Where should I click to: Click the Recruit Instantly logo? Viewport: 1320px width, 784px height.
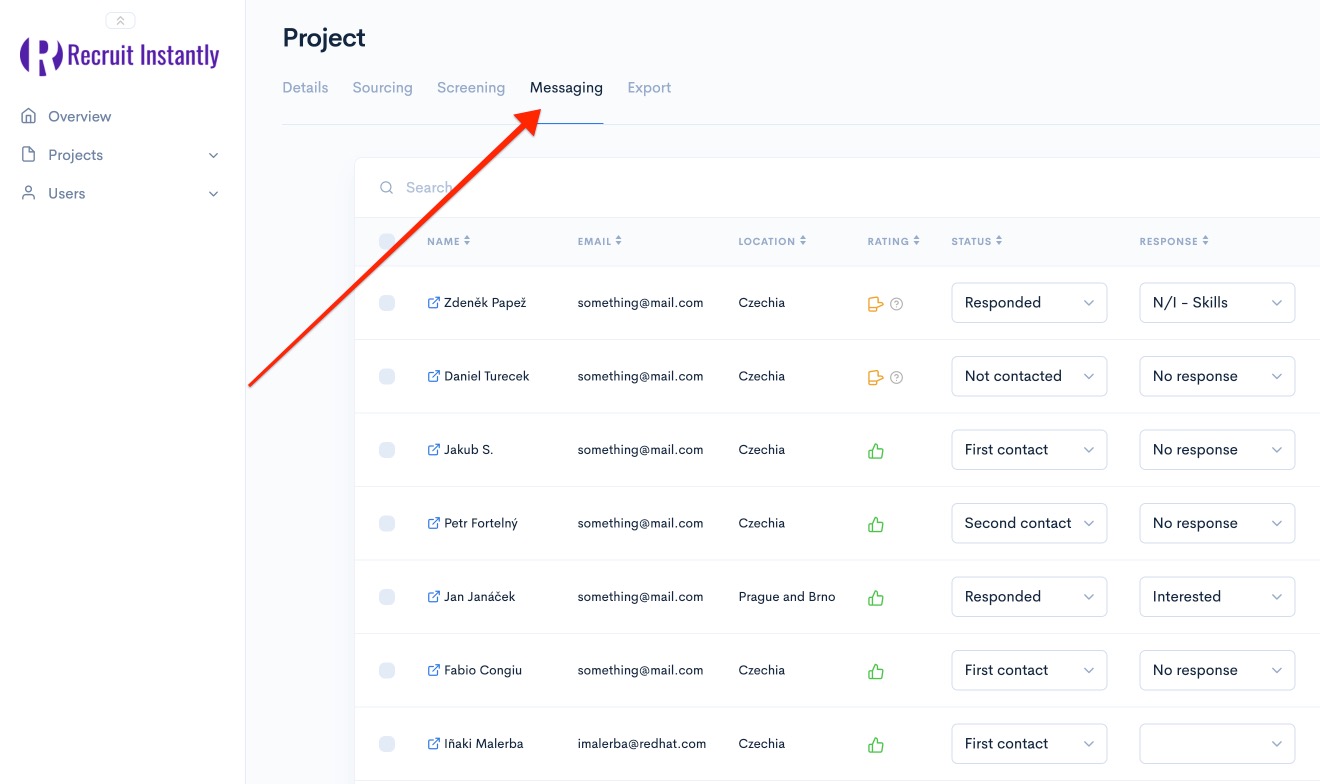[120, 56]
